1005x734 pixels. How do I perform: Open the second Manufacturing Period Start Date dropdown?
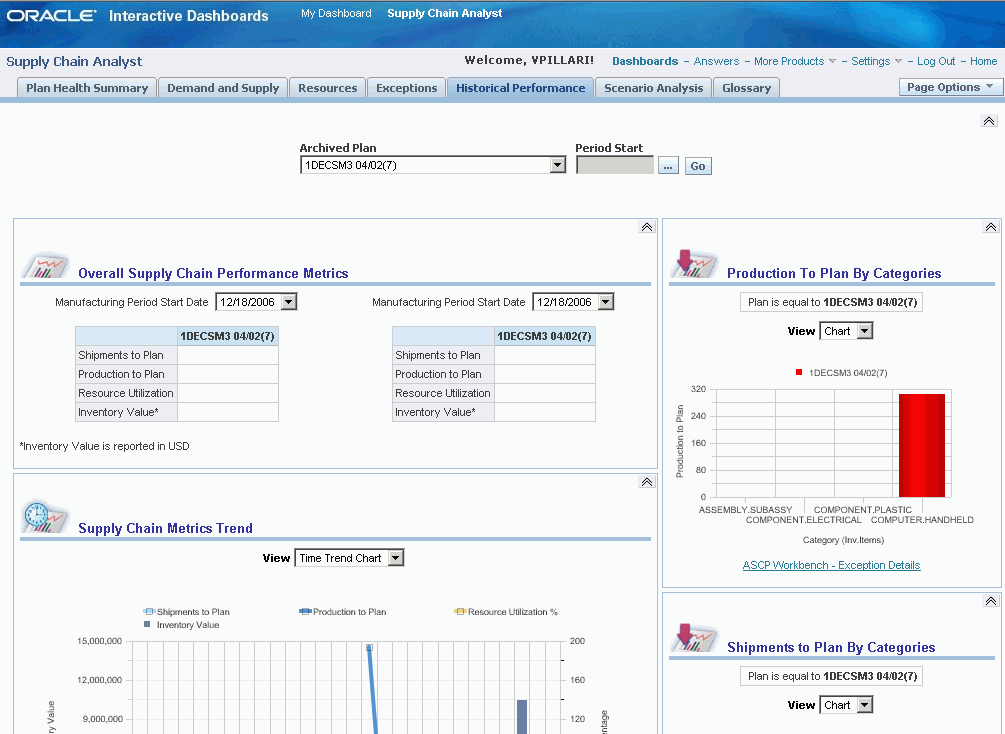pos(606,302)
